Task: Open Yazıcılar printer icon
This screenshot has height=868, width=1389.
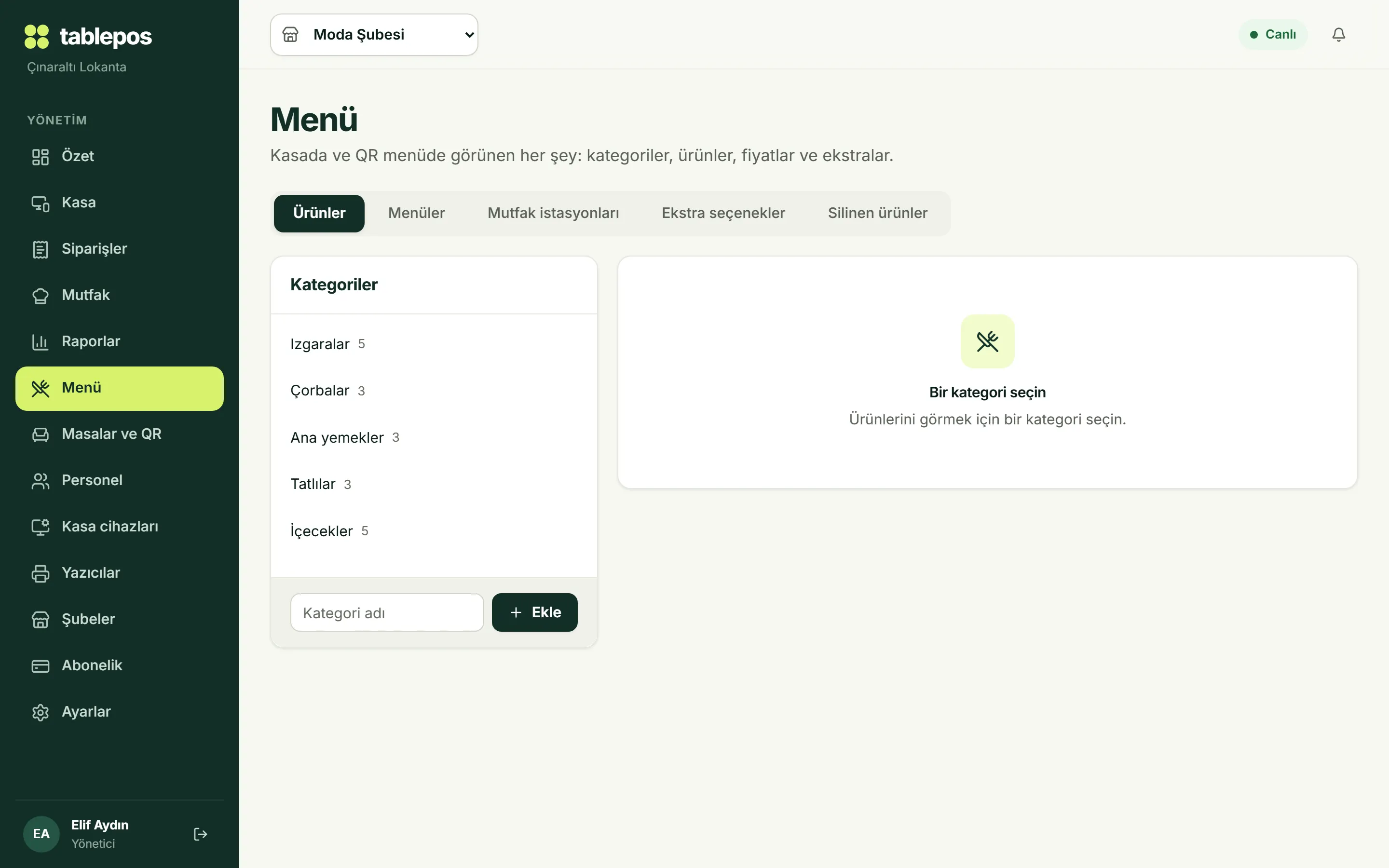Action: (40, 573)
